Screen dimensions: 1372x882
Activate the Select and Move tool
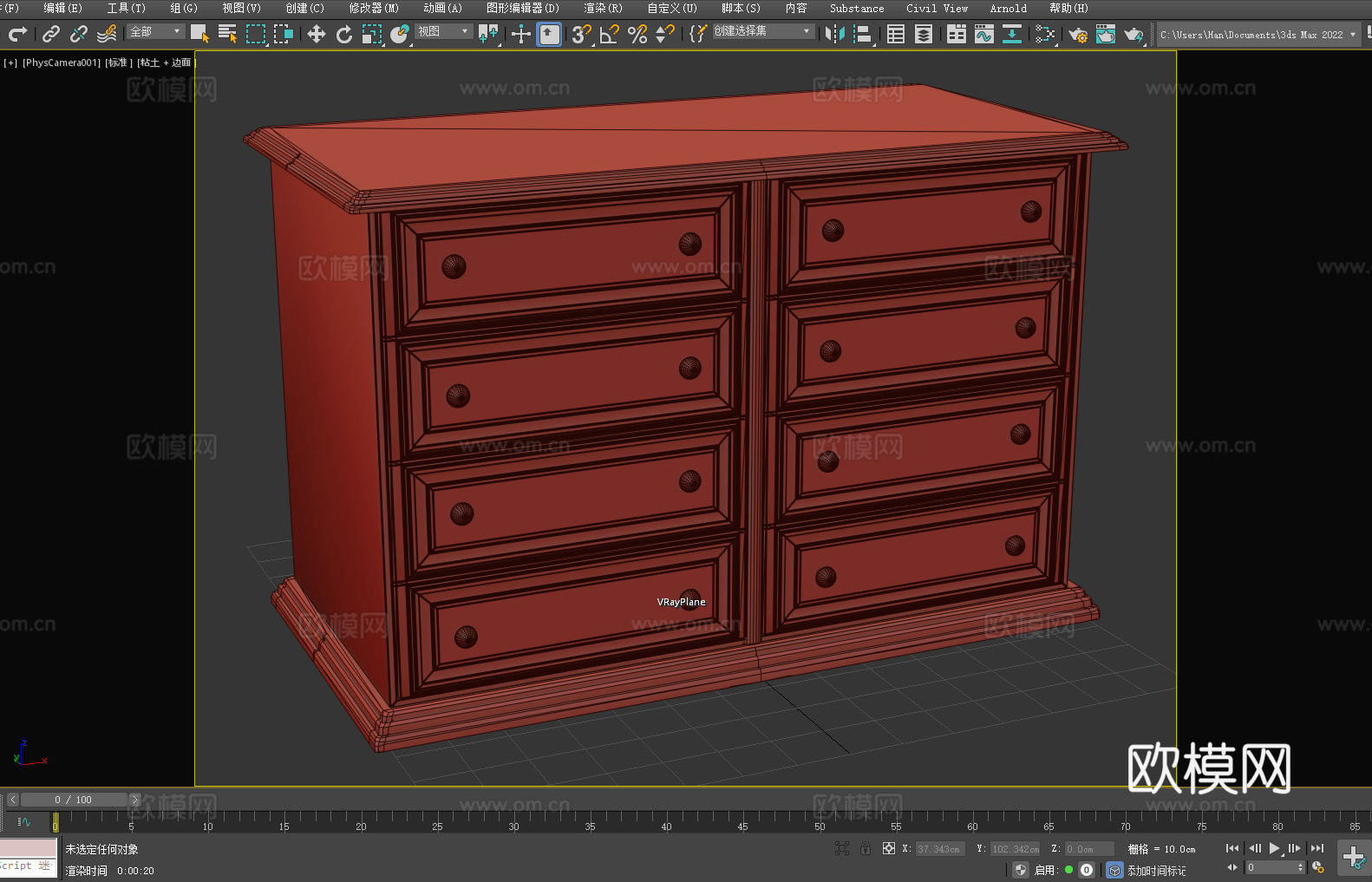click(317, 34)
